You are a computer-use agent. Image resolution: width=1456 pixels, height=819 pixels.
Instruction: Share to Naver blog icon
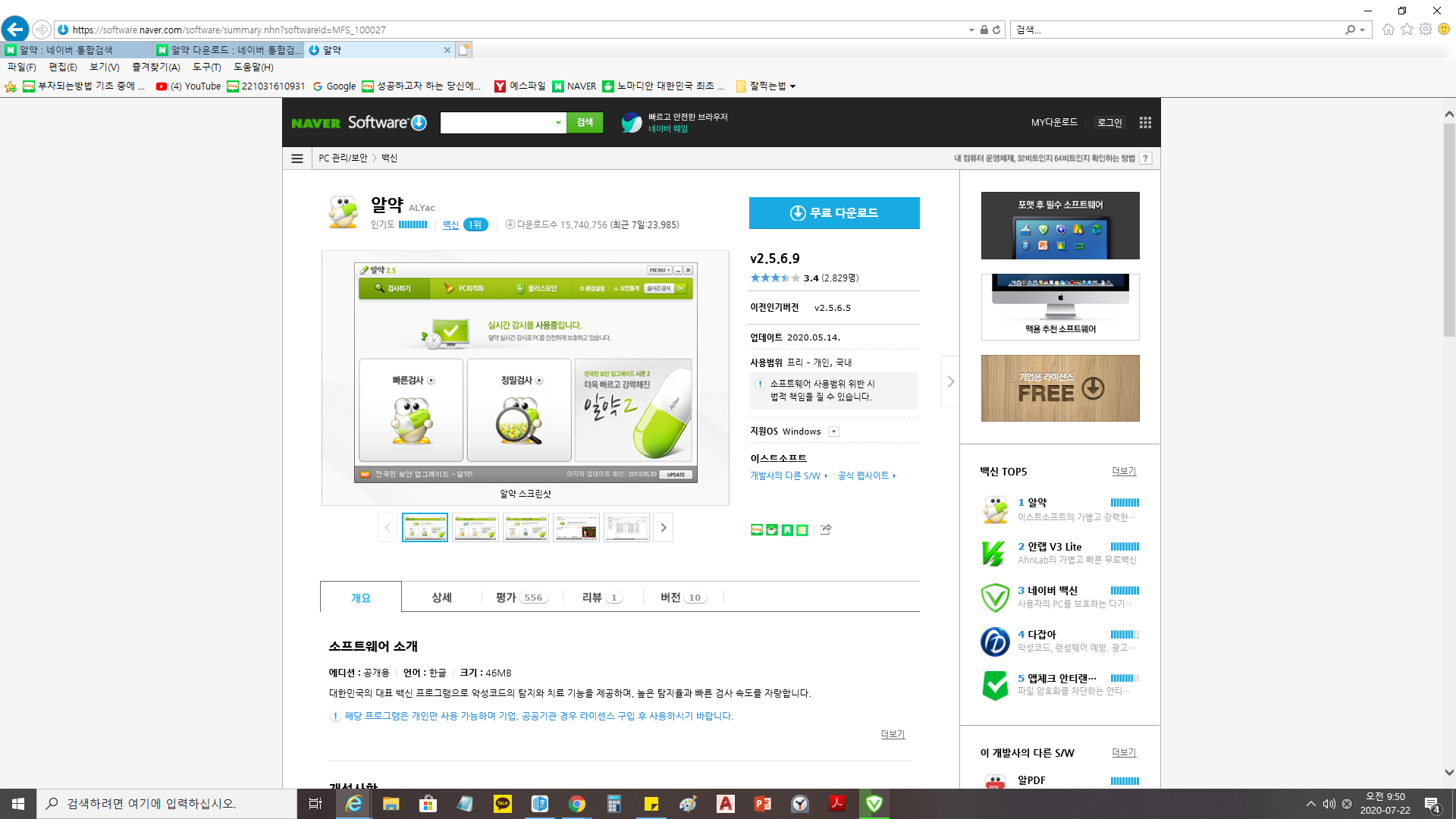click(756, 530)
